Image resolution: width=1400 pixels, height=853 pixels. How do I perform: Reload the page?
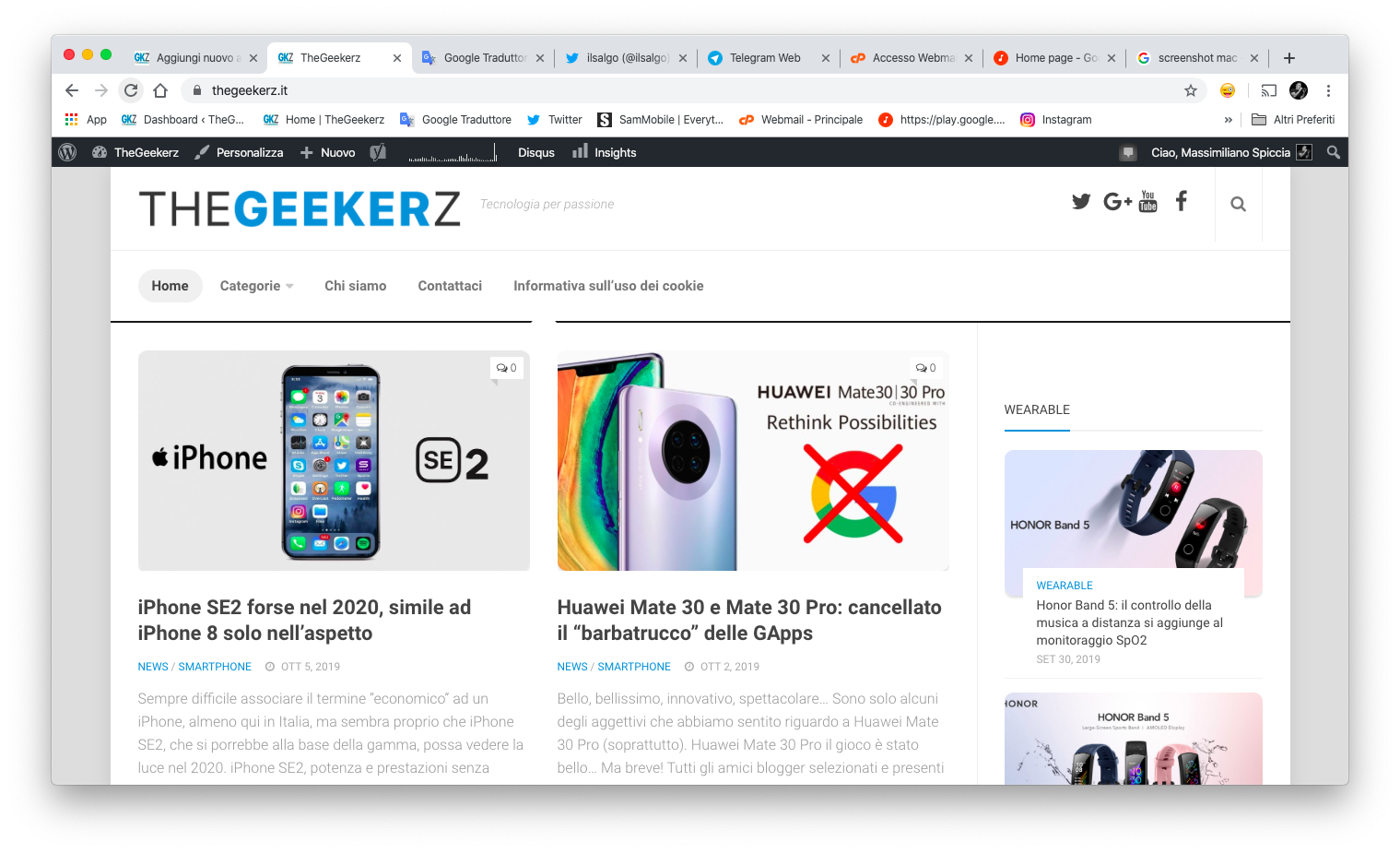(x=131, y=90)
